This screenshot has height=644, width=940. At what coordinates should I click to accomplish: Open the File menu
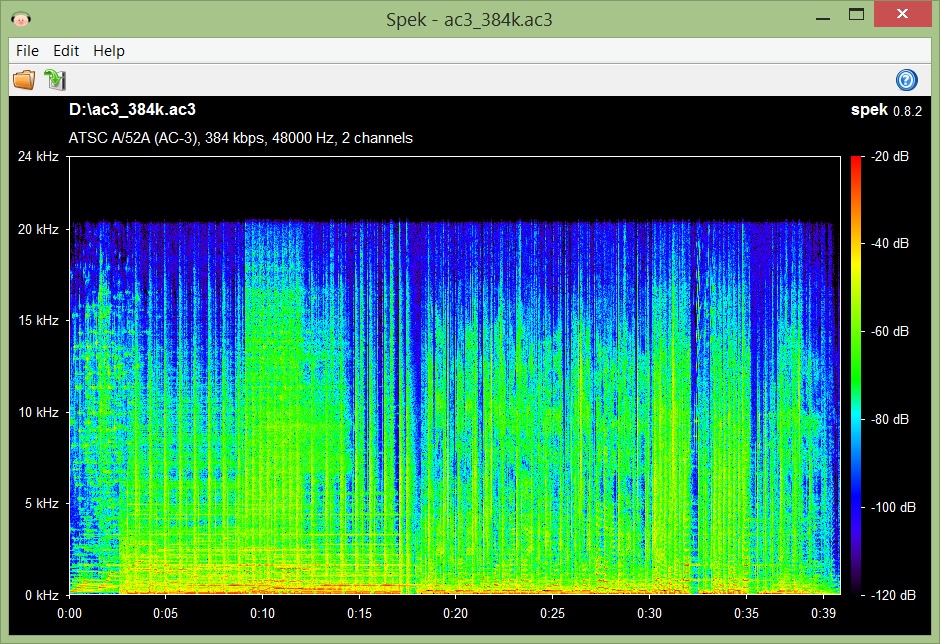(27, 50)
